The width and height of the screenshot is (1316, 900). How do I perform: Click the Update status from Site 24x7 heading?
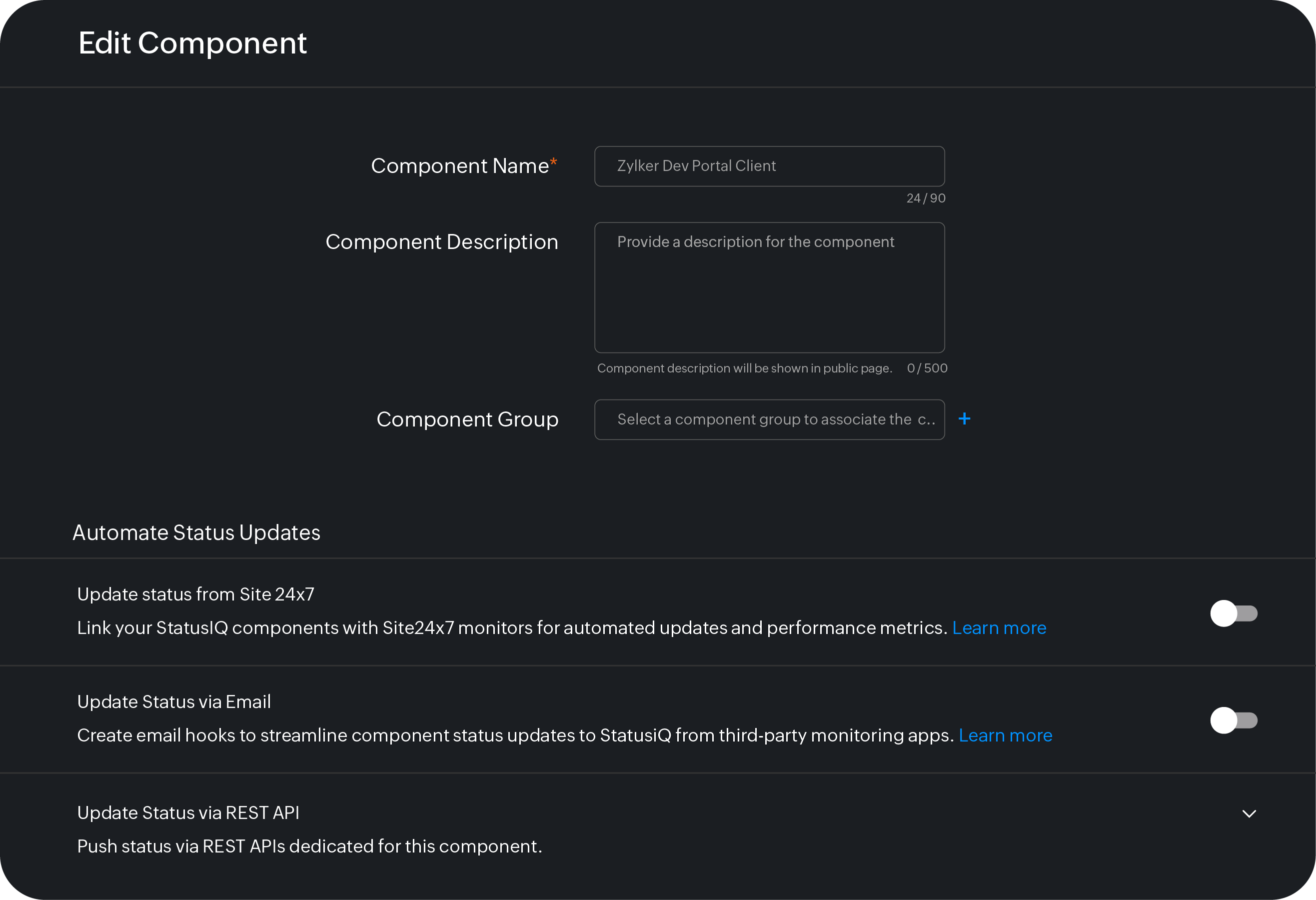195,593
